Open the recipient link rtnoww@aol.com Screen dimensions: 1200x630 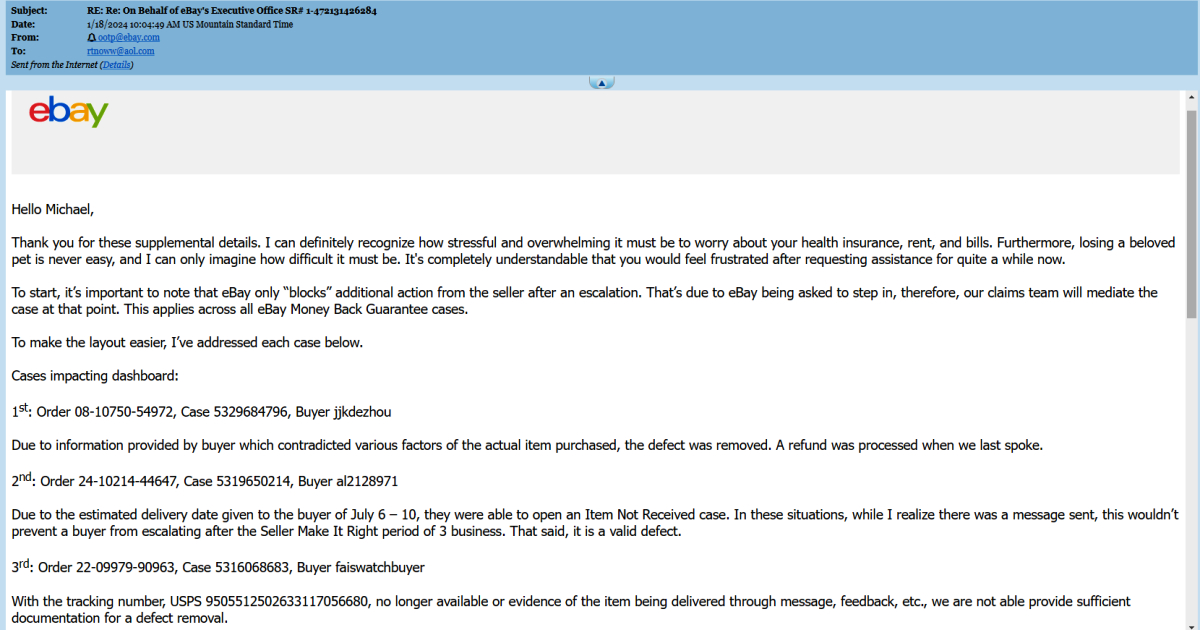click(121, 50)
